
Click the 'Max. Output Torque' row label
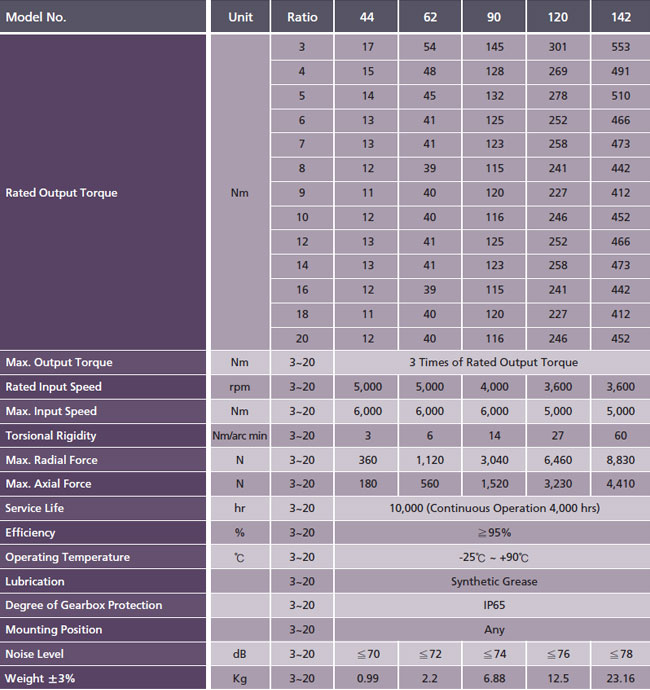click(103, 362)
